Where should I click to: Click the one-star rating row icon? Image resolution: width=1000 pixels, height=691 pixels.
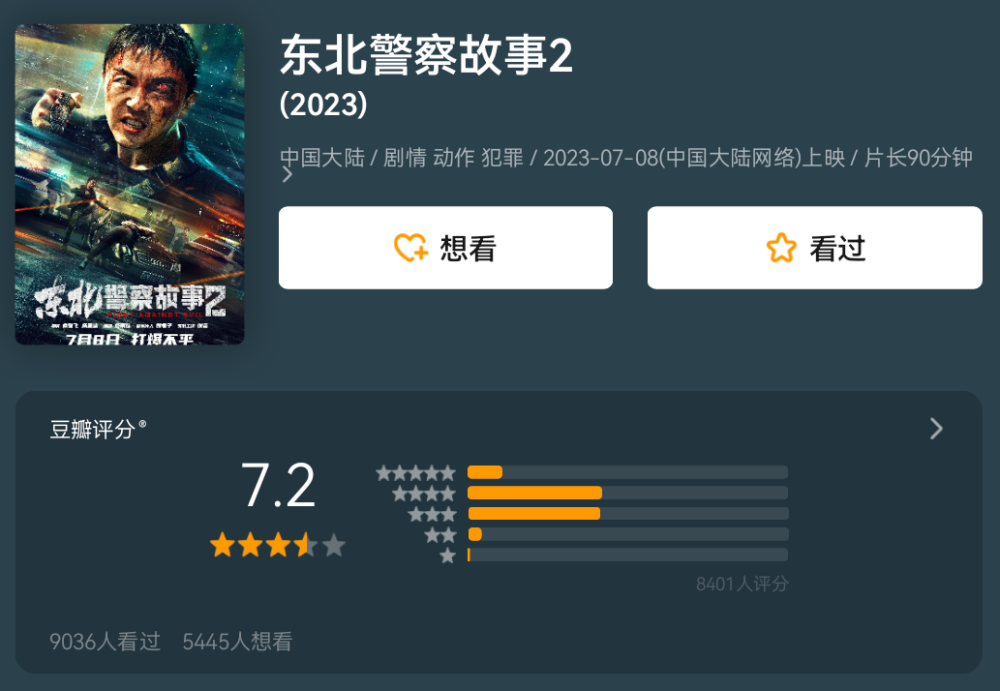(448, 555)
